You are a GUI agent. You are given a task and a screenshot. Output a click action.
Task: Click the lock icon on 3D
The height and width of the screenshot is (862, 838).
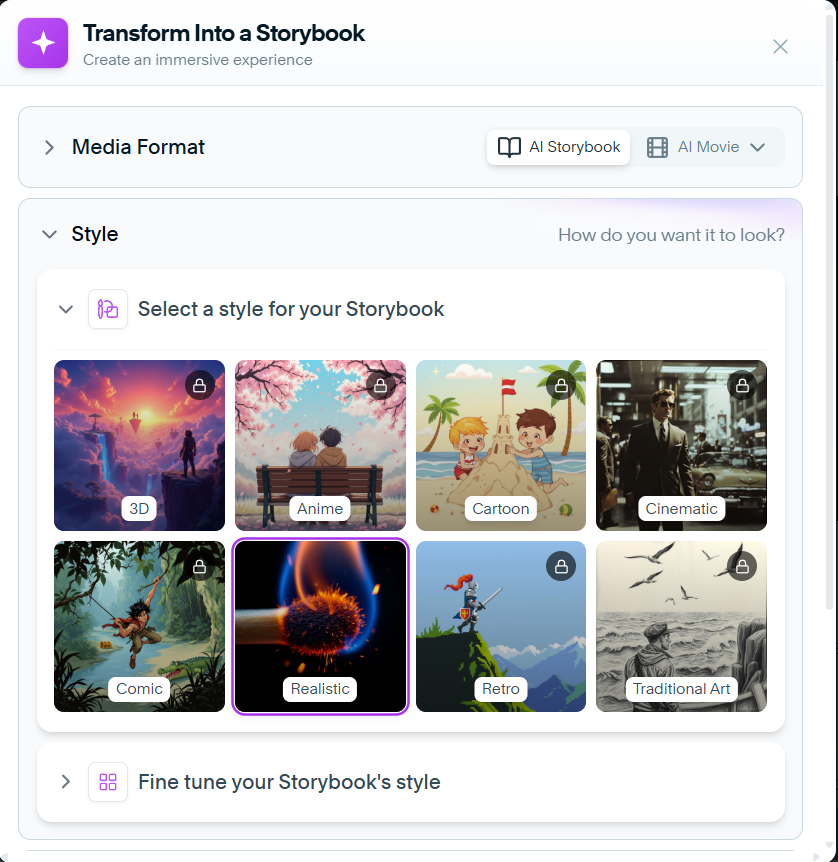(x=200, y=385)
